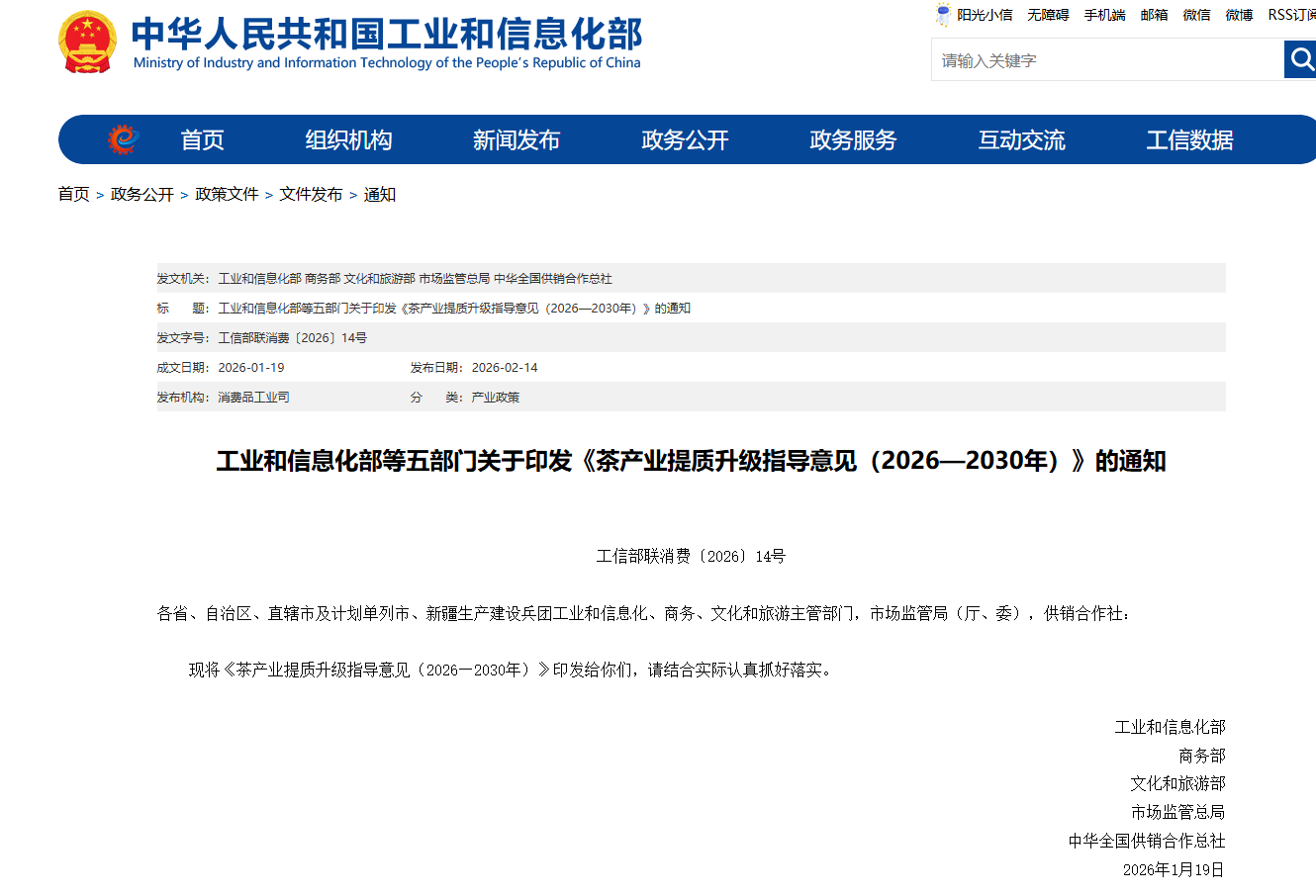The height and width of the screenshot is (896, 1316).
Task: Click the national emblem logo
Action: [x=87, y=42]
